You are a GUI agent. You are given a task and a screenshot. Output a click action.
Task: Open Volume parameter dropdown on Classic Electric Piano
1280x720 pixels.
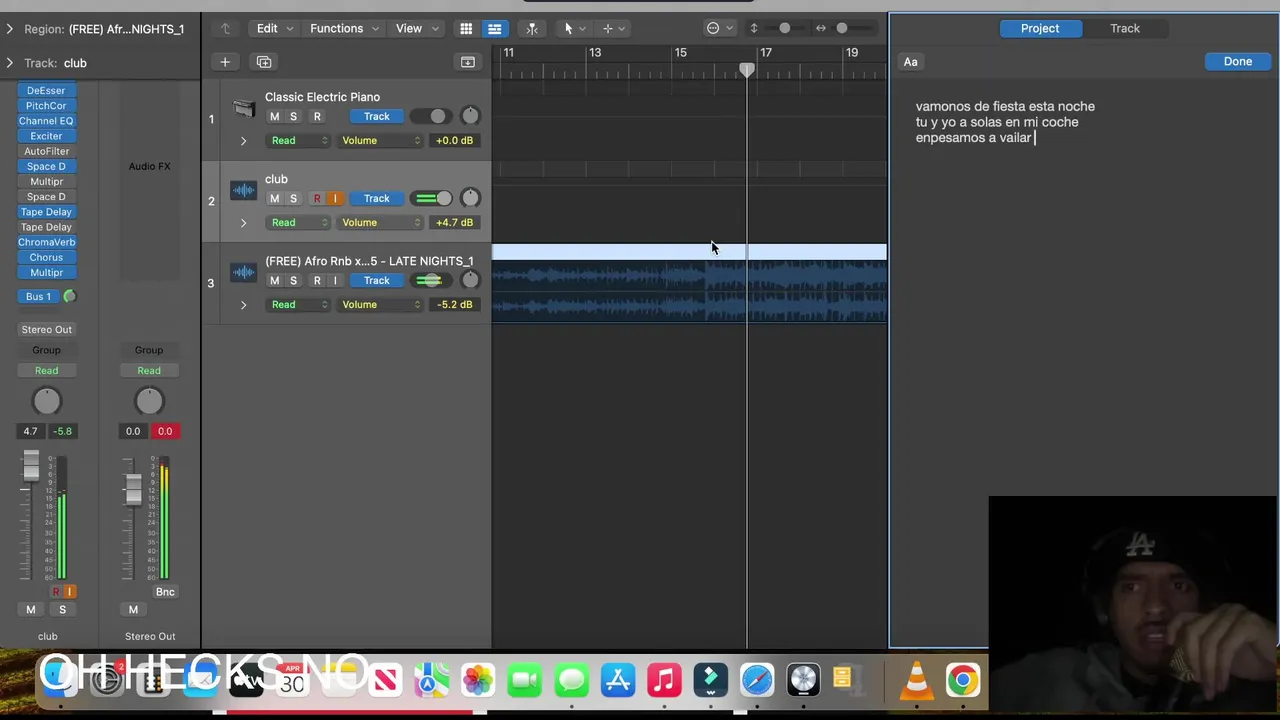381,140
